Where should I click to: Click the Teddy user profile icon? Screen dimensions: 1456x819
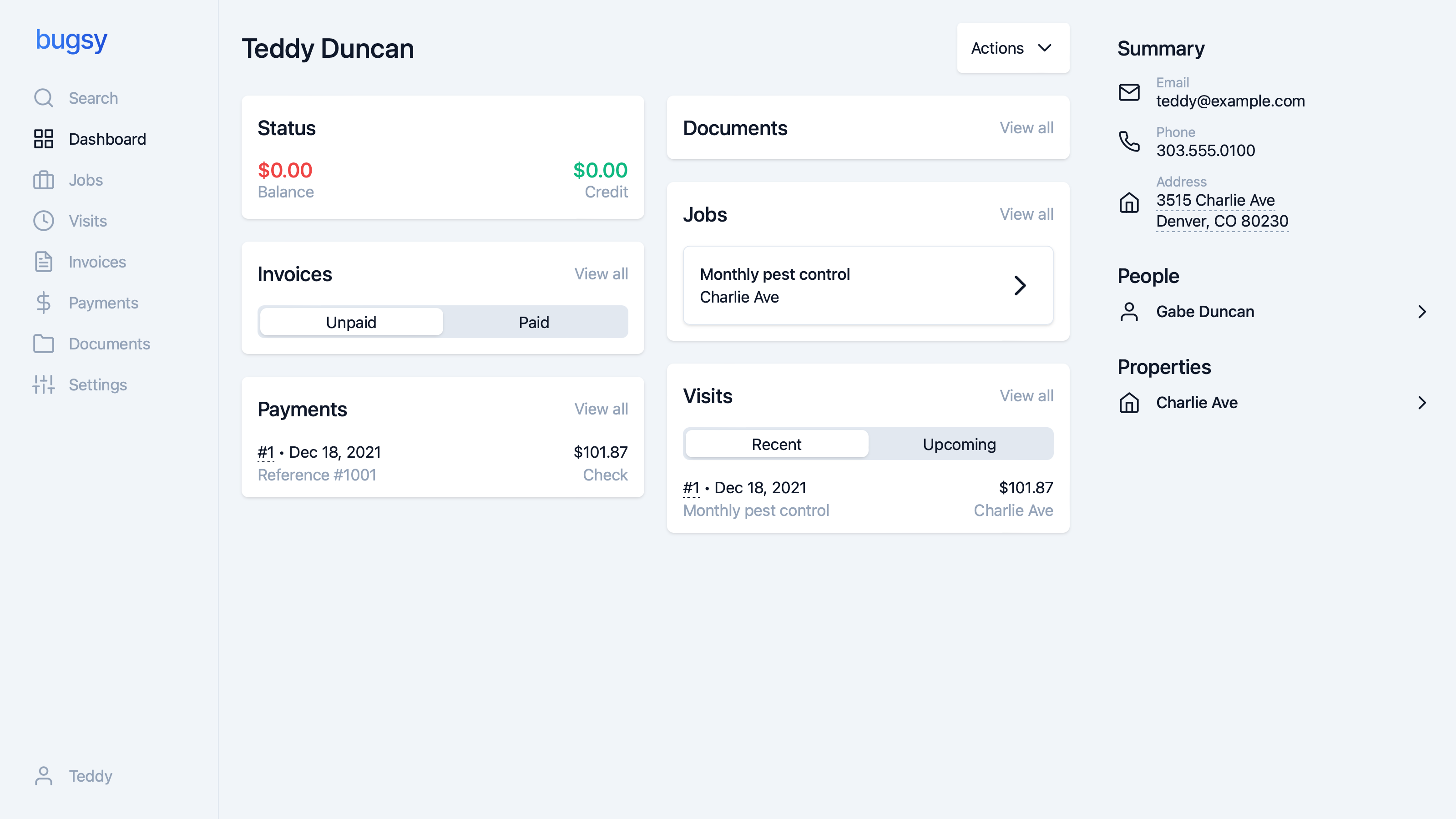click(x=44, y=776)
